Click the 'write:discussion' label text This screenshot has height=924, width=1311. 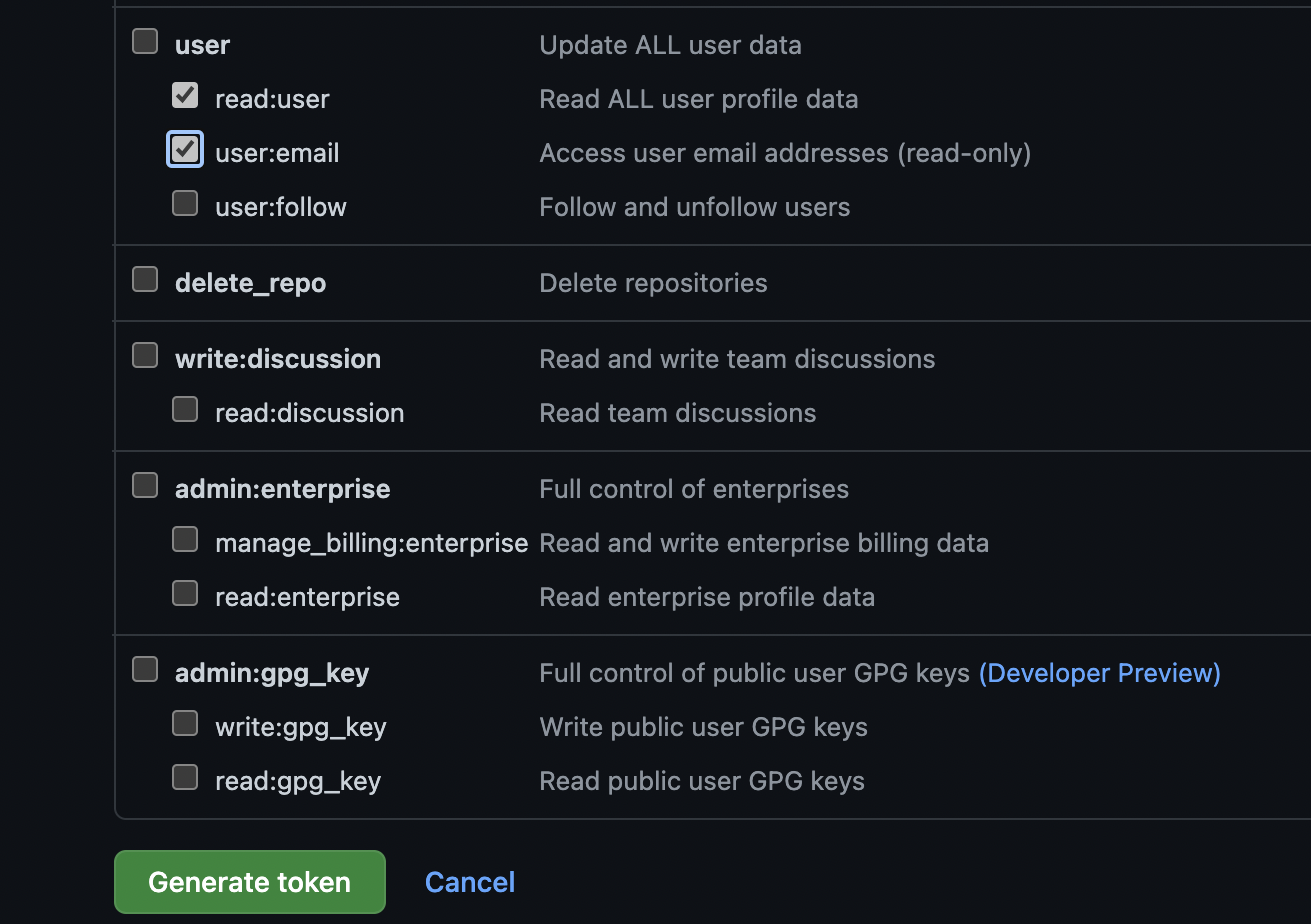(278, 359)
